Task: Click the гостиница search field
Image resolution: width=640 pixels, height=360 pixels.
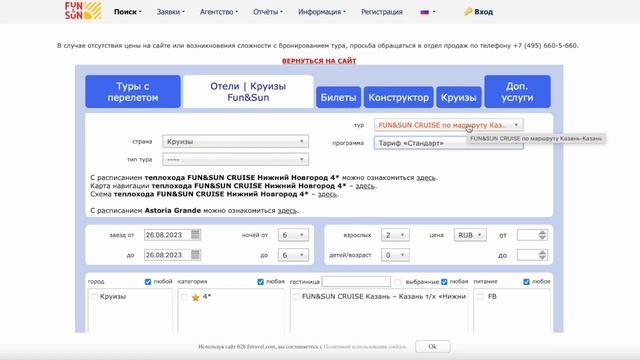Action: pos(356,281)
